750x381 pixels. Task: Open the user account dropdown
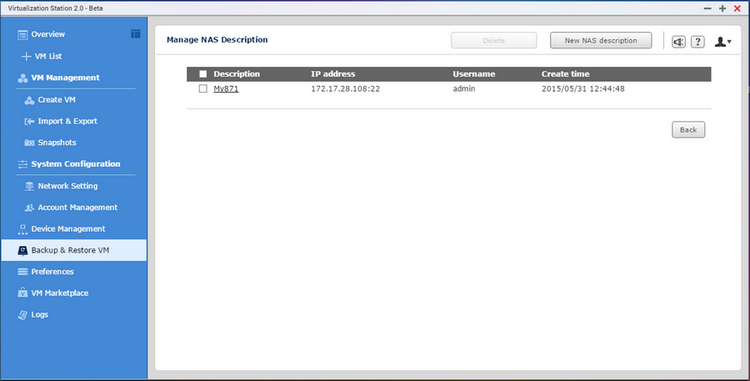click(x=723, y=42)
